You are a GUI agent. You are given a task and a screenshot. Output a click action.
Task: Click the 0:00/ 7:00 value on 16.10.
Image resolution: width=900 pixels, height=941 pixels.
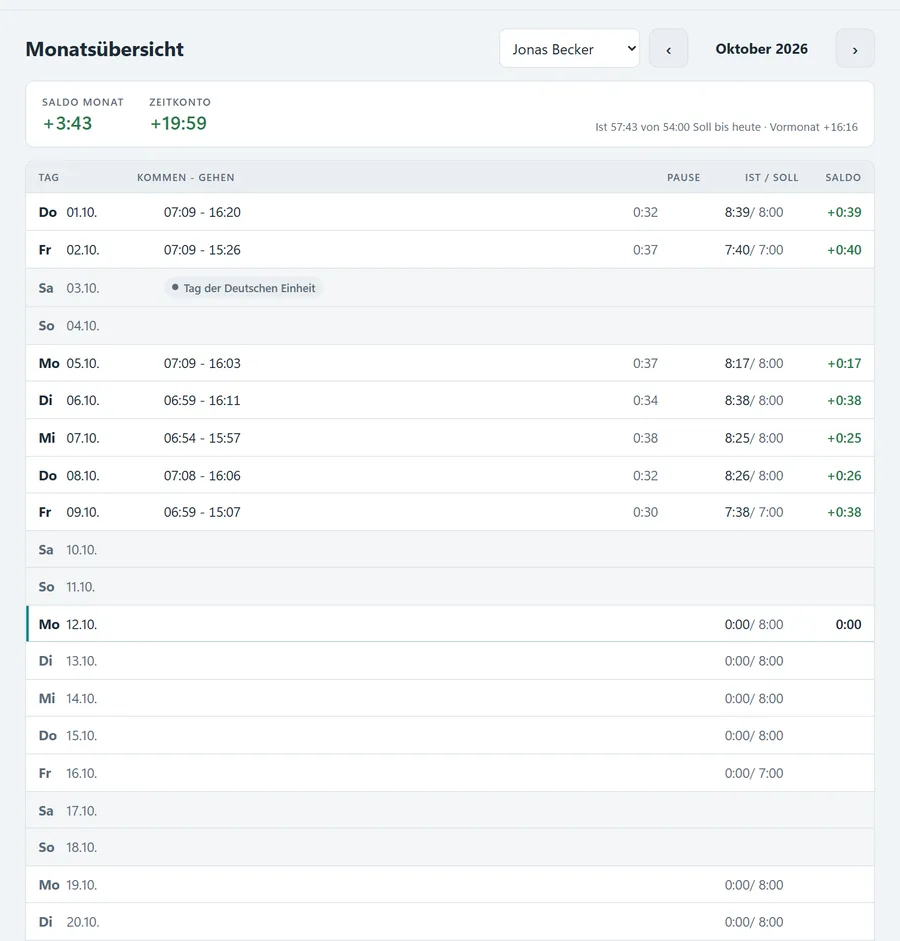pos(754,774)
